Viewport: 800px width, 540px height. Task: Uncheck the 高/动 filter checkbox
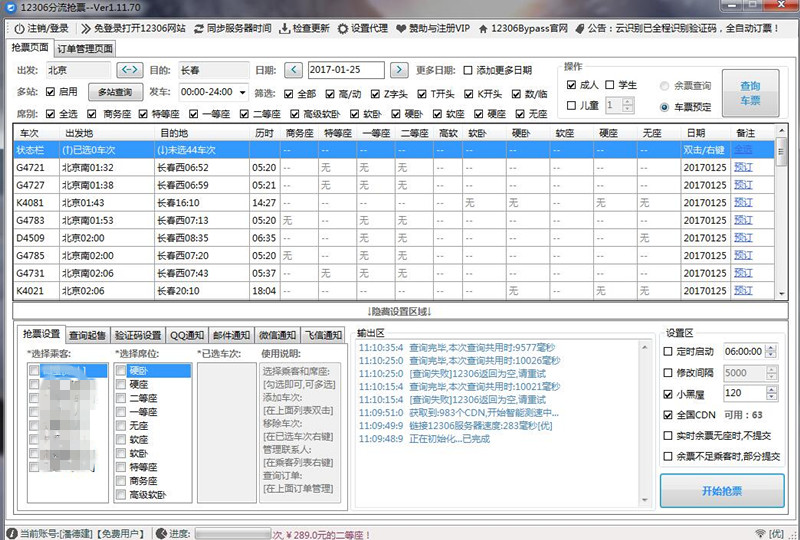(x=330, y=94)
